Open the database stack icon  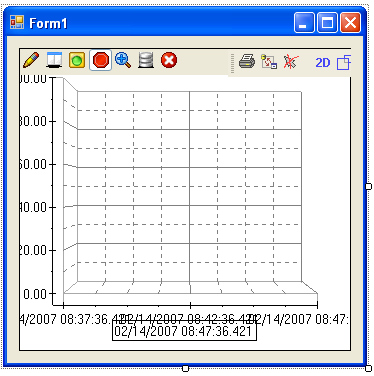146,61
